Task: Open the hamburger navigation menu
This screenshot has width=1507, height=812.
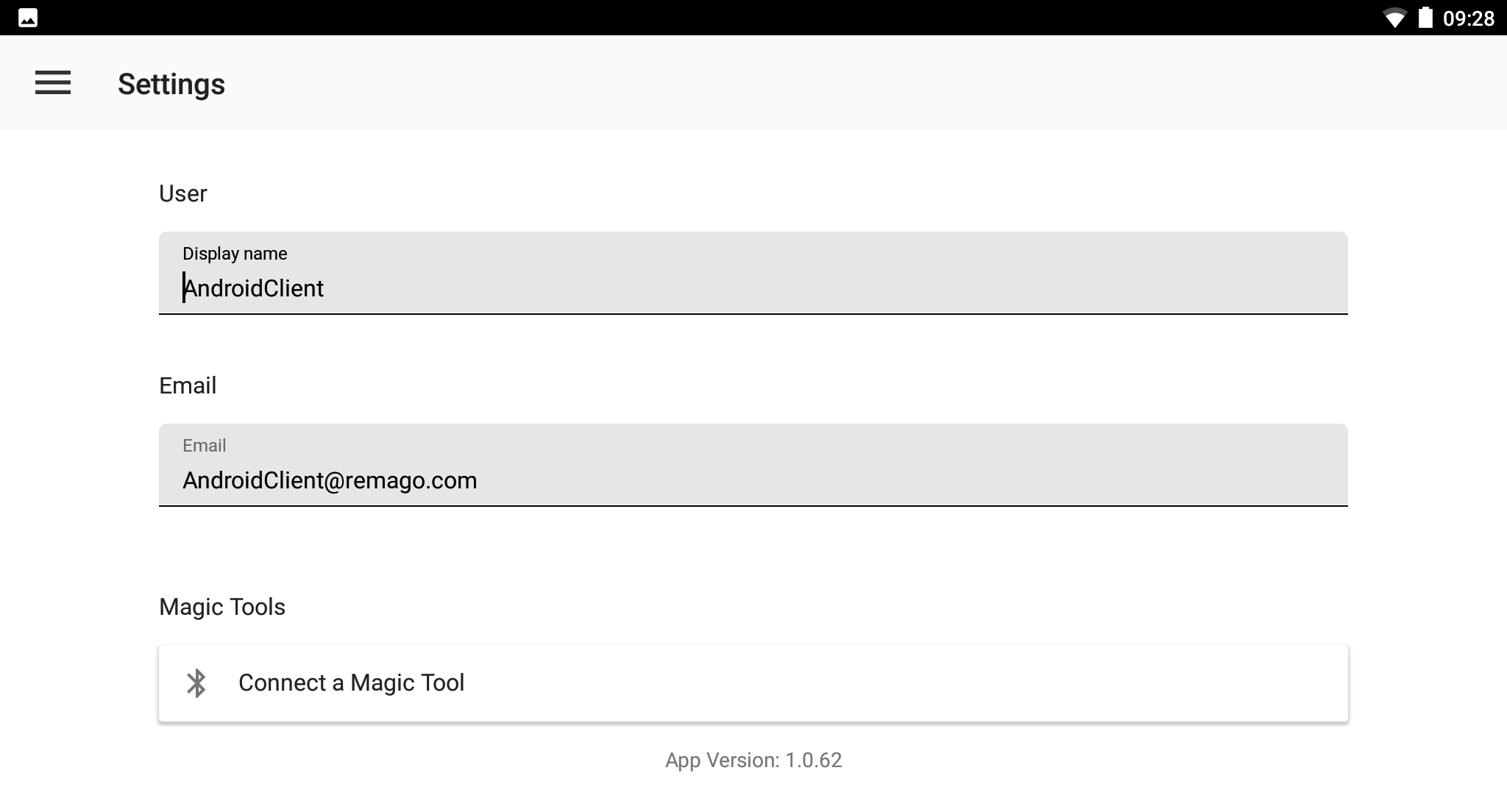Action: click(53, 82)
